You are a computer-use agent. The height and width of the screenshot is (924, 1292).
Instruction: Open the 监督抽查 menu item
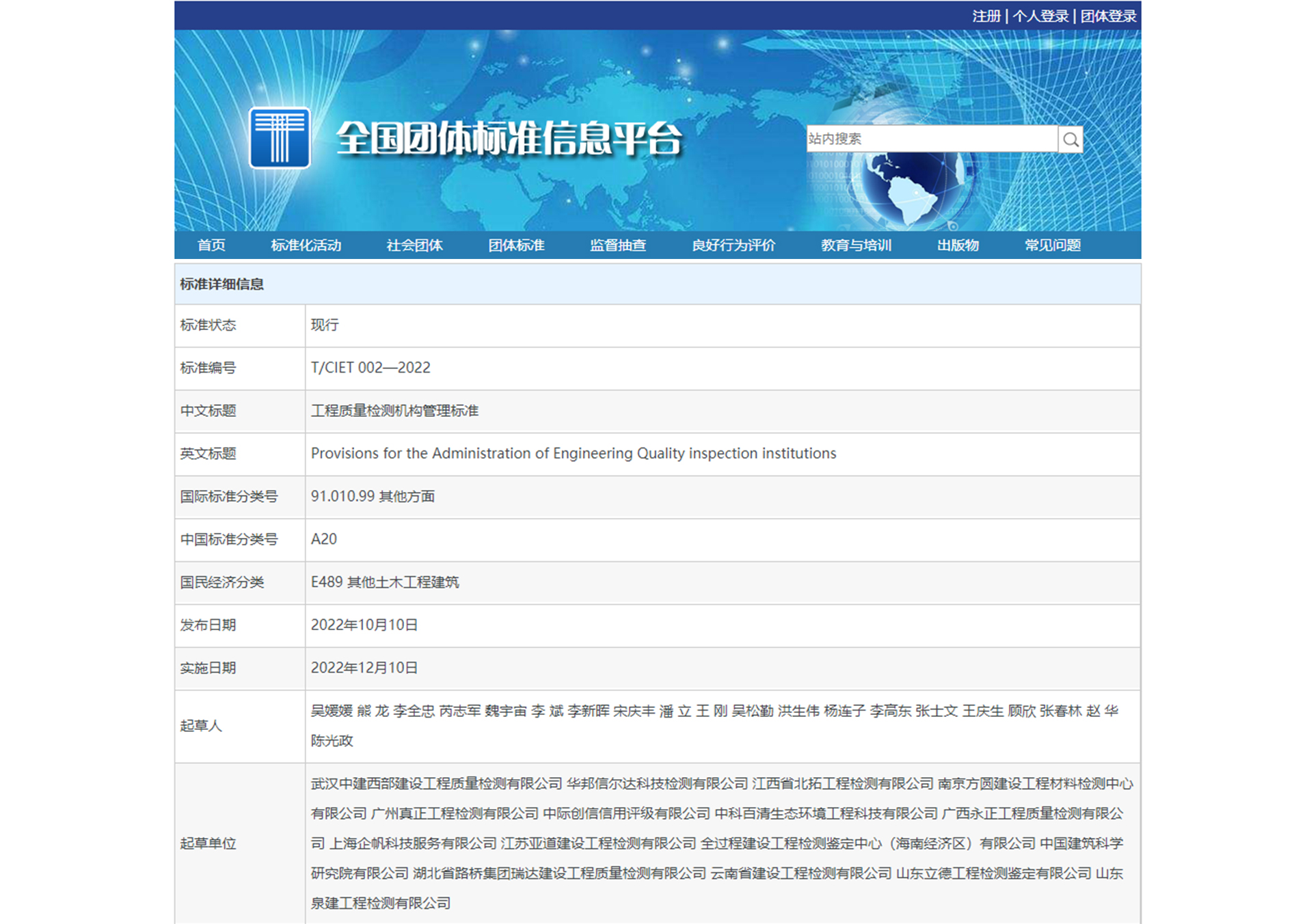pyautogui.click(x=618, y=245)
